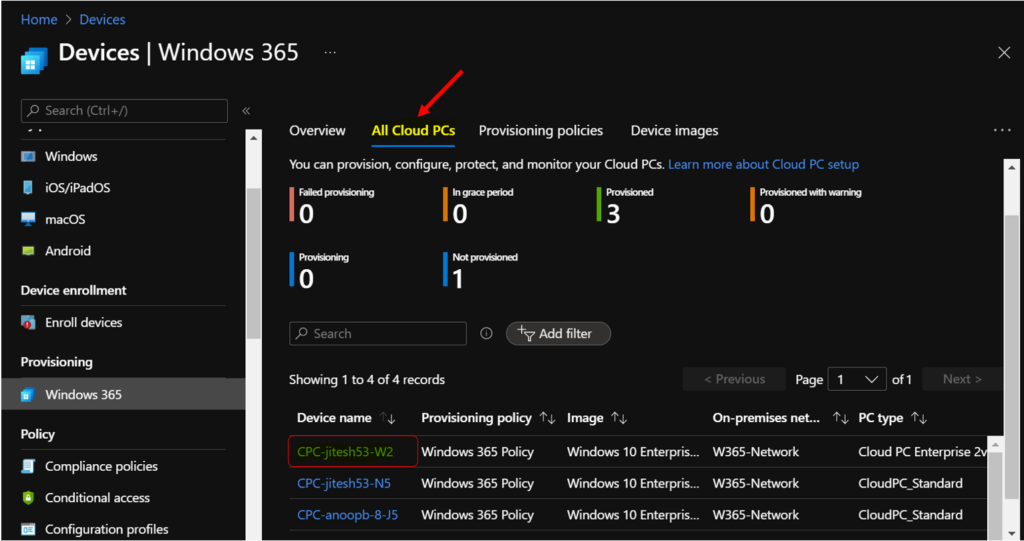Click CloudPC_Standard in the CPC-anoopb-8-J5 row
The height and width of the screenshot is (541, 1024).
click(910, 515)
